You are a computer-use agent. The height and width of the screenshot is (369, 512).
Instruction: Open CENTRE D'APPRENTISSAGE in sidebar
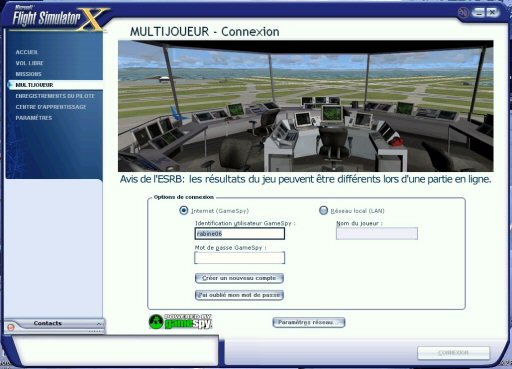tap(51, 107)
